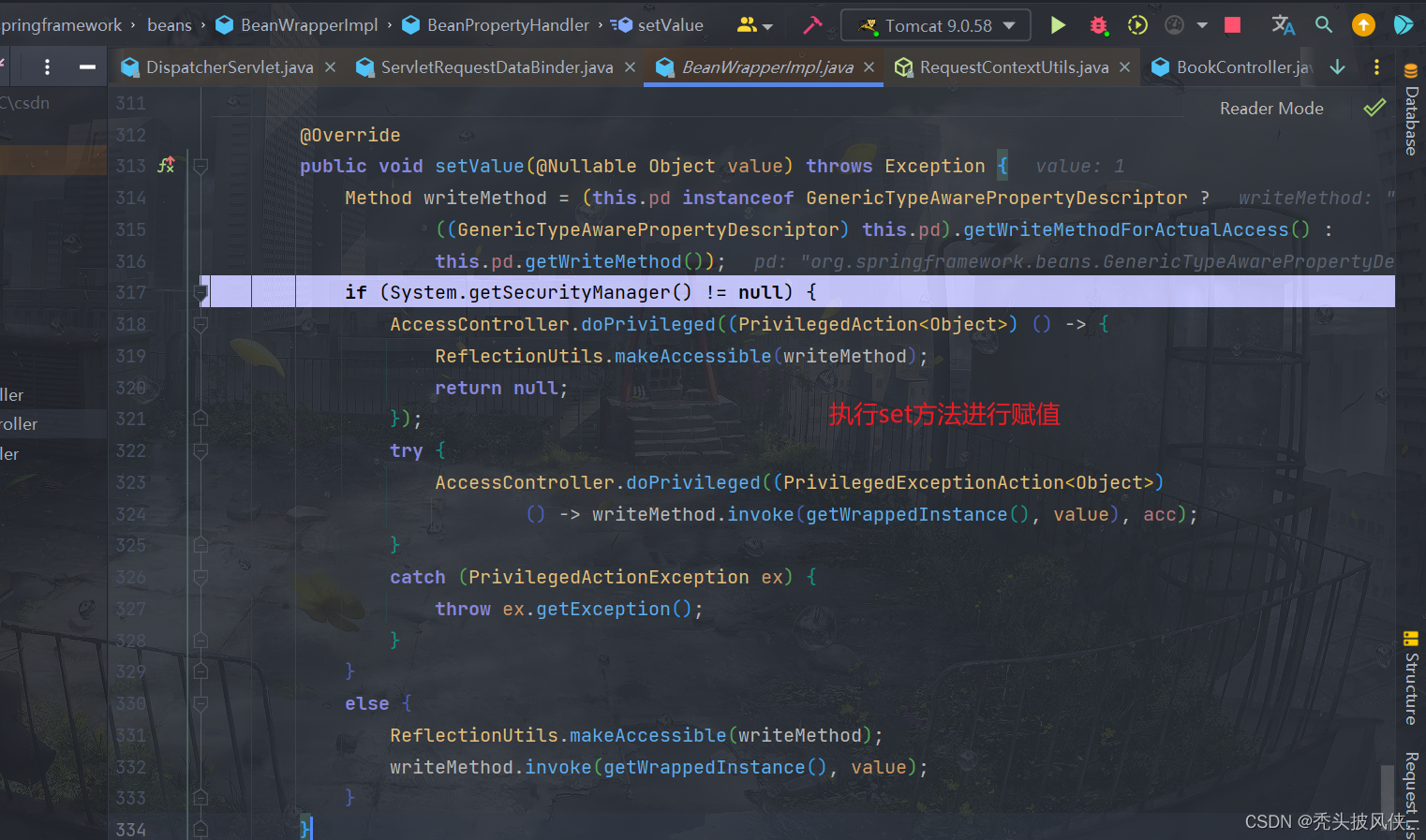Open the translate plugin icon

point(1283,25)
